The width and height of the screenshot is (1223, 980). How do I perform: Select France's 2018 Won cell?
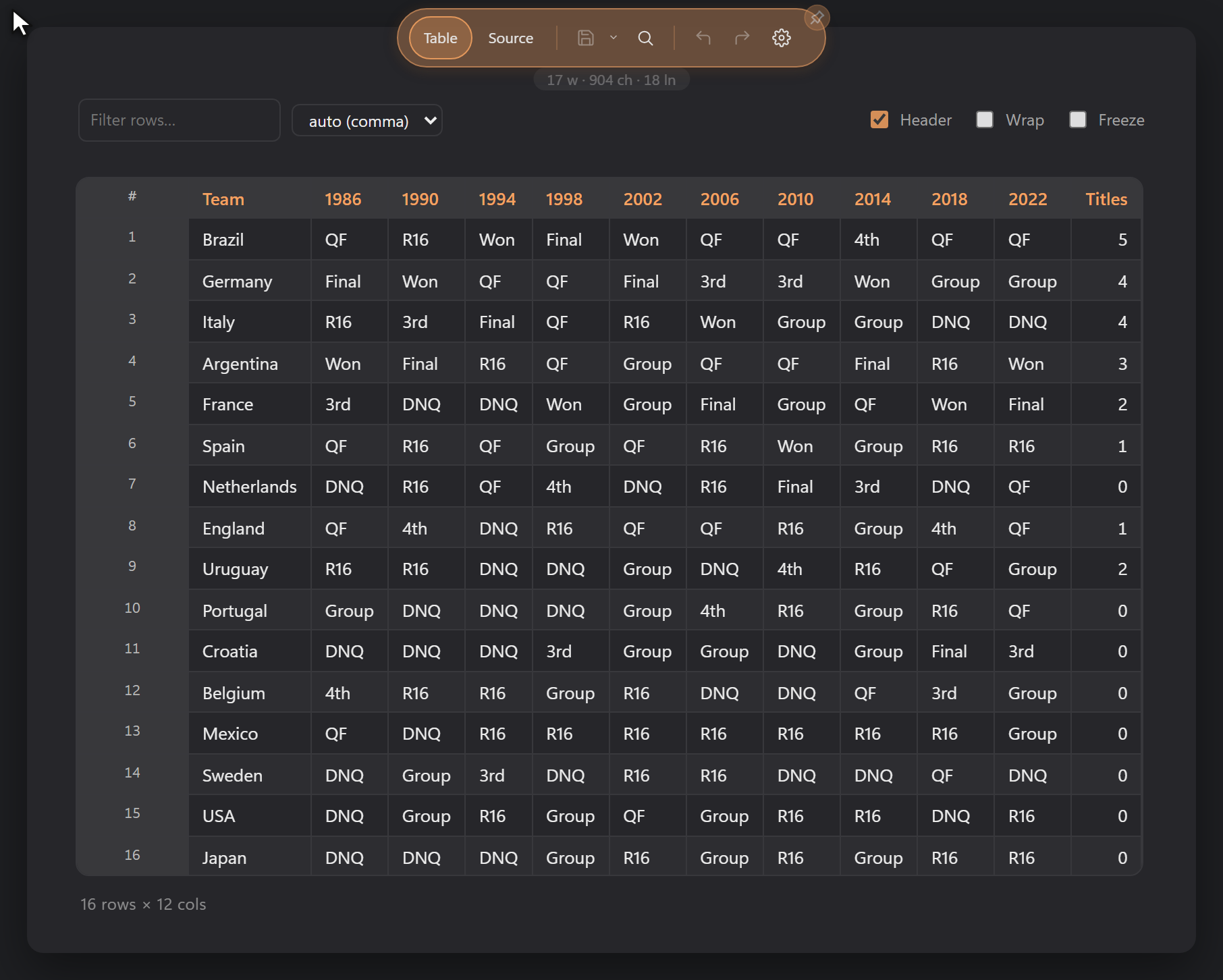[x=956, y=404]
